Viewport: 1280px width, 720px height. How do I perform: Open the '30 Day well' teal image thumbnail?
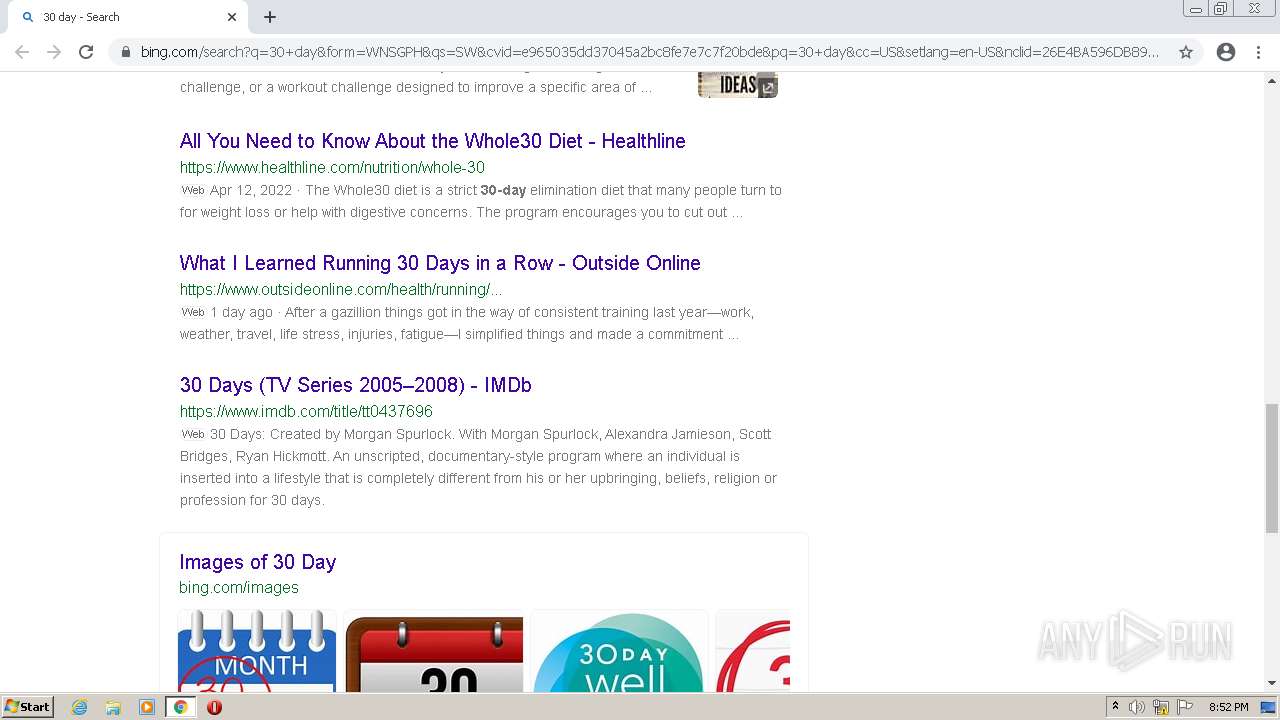pyautogui.click(x=620, y=651)
